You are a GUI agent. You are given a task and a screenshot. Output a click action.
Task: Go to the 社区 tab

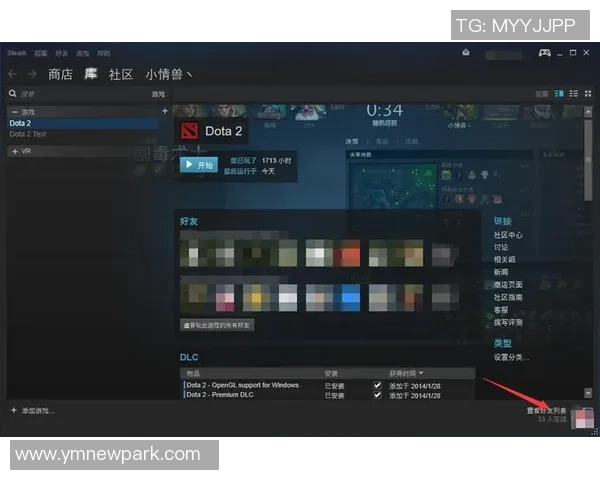[x=121, y=74]
